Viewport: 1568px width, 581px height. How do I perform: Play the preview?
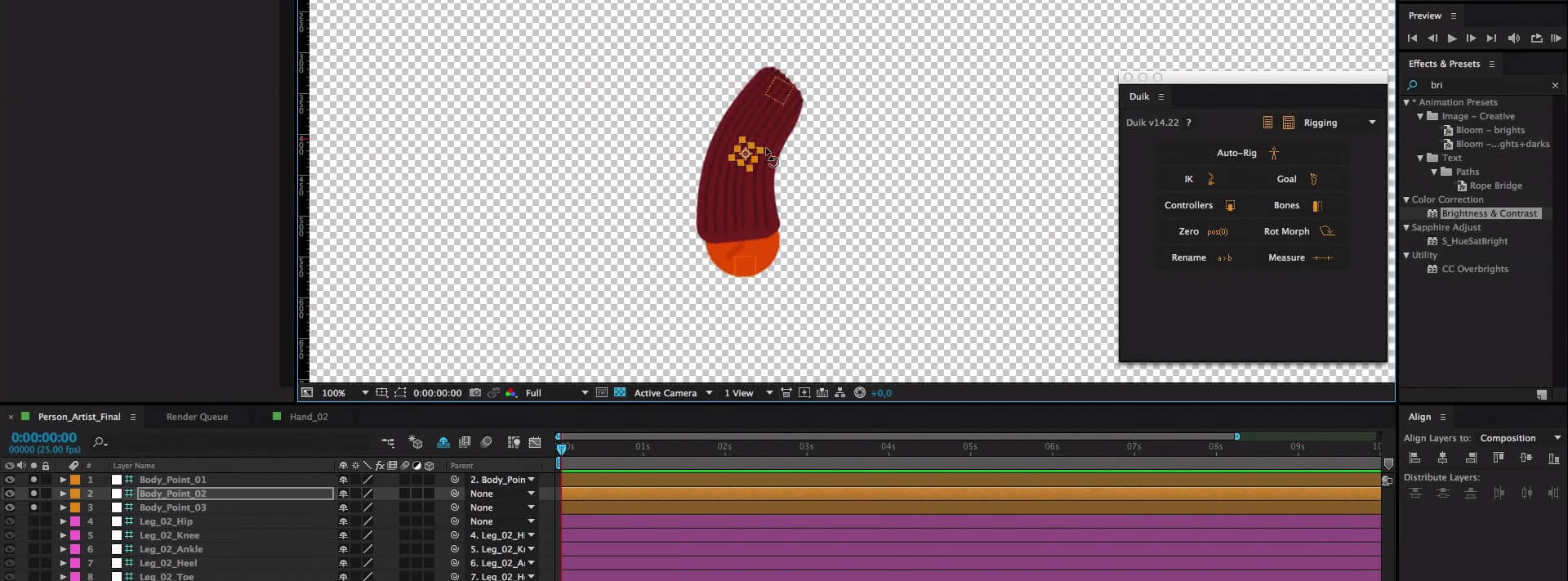(x=1452, y=38)
